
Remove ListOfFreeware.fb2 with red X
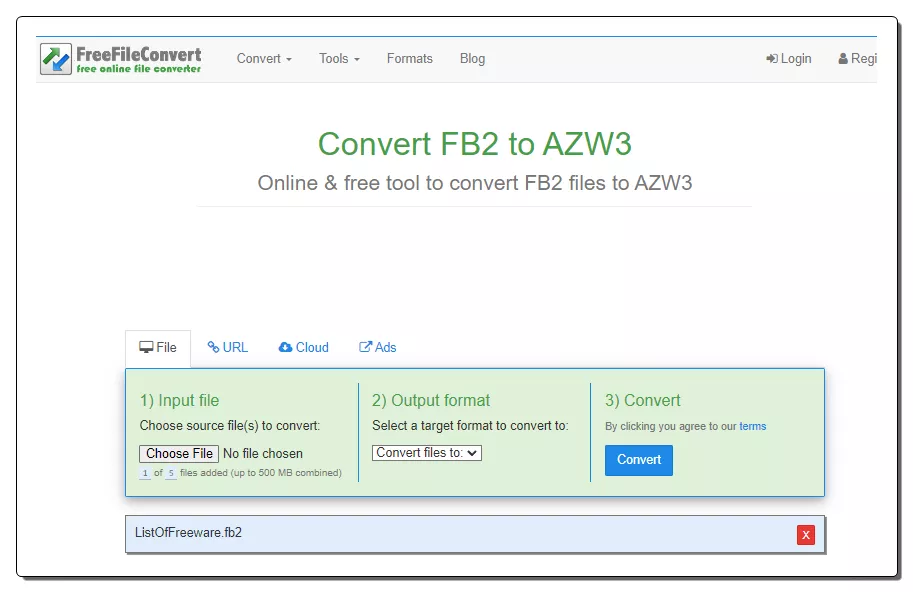click(x=806, y=535)
